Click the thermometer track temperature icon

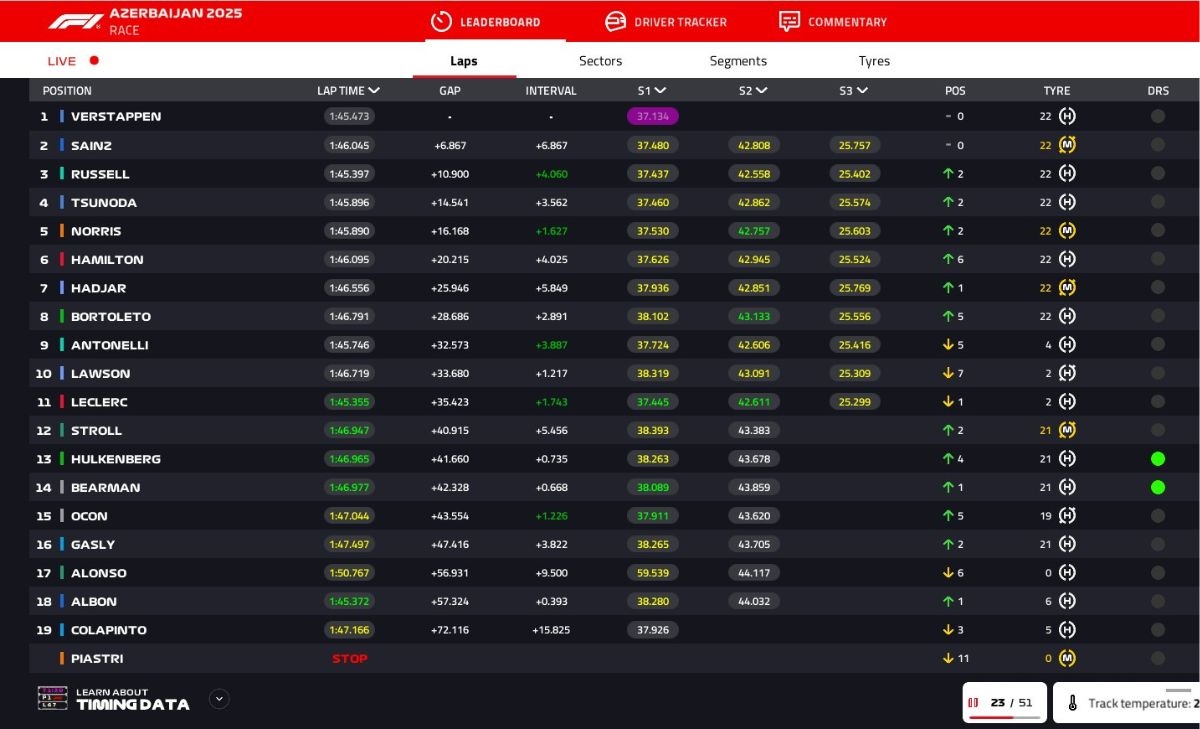(x=1071, y=702)
